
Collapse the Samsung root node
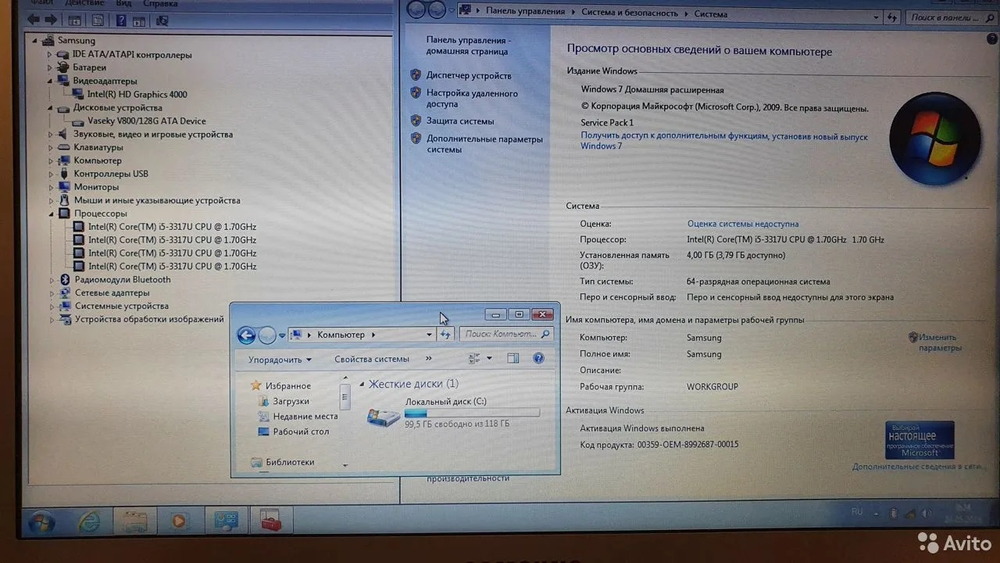(x=34, y=40)
